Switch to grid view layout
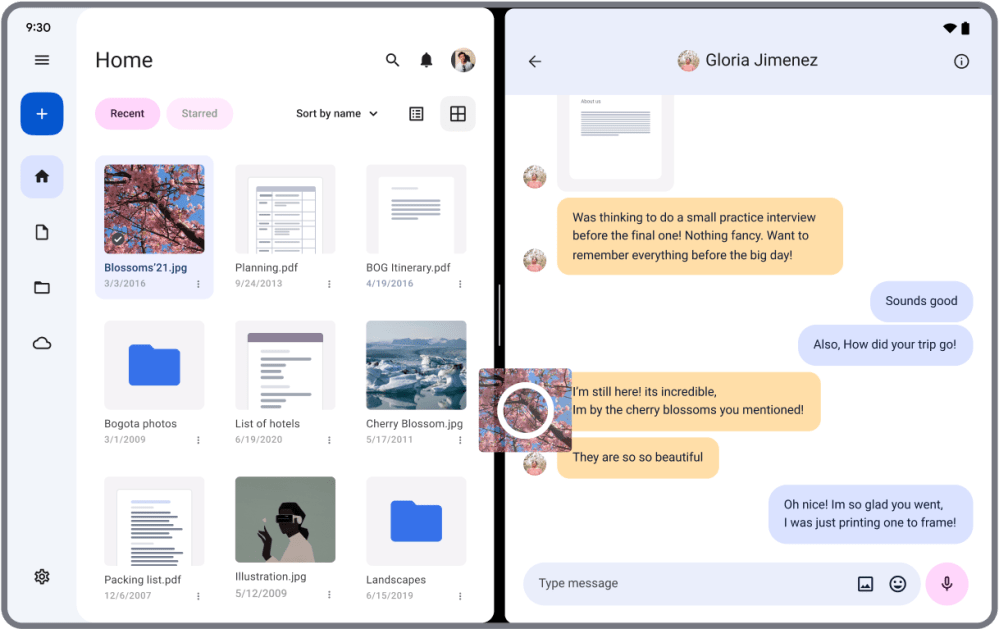Screen dimensions: 999x629 458,114
